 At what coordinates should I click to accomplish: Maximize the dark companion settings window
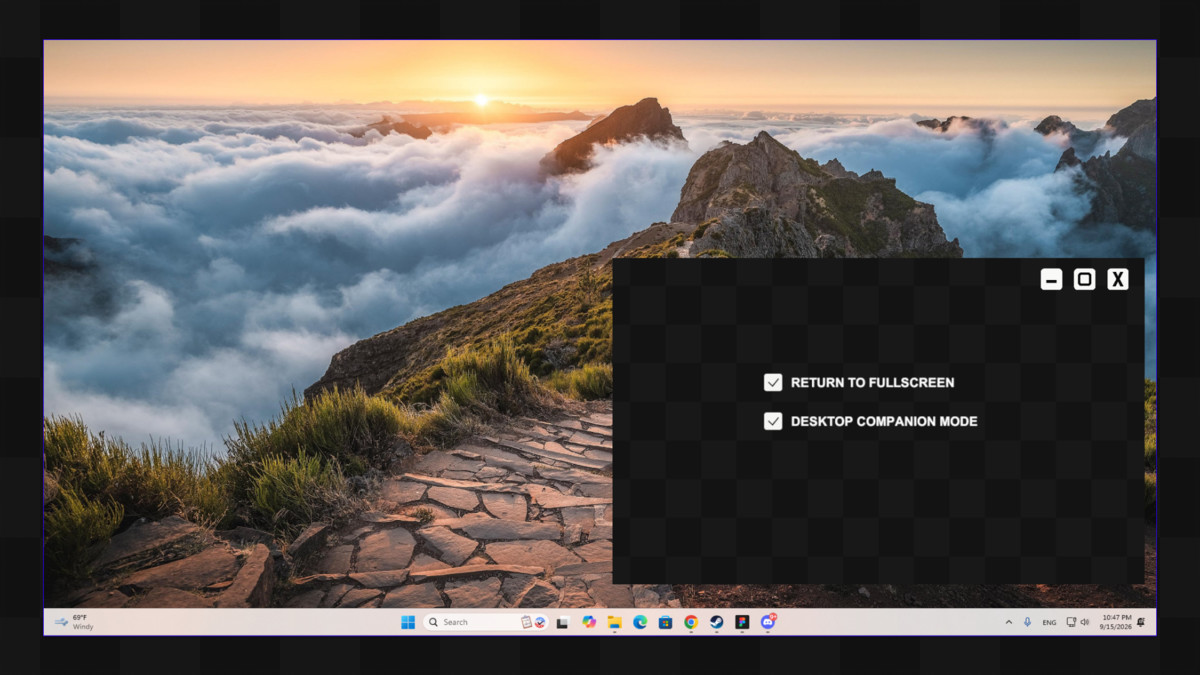1085,279
